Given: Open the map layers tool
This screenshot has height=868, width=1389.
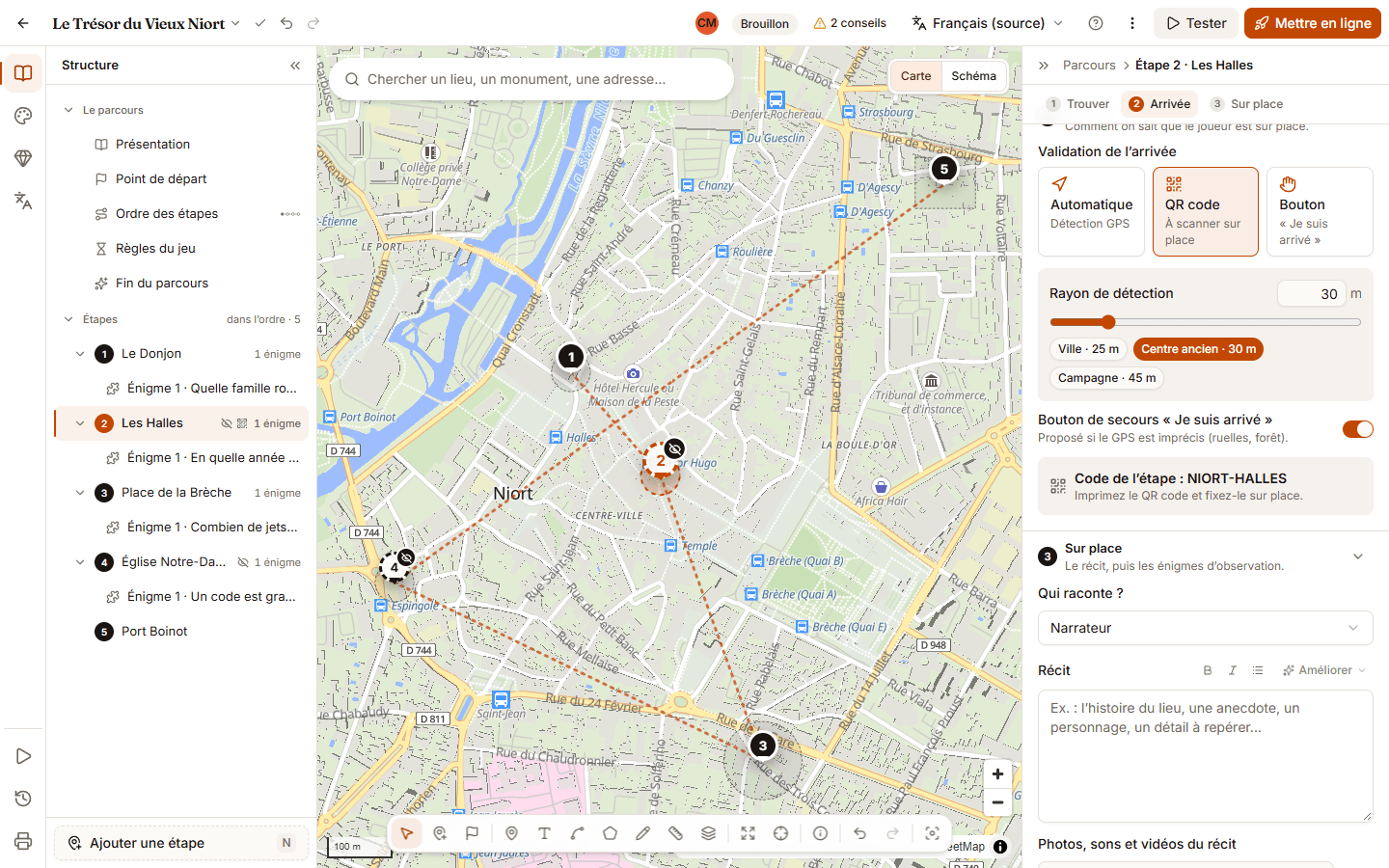Looking at the screenshot, I should pyautogui.click(x=708, y=833).
